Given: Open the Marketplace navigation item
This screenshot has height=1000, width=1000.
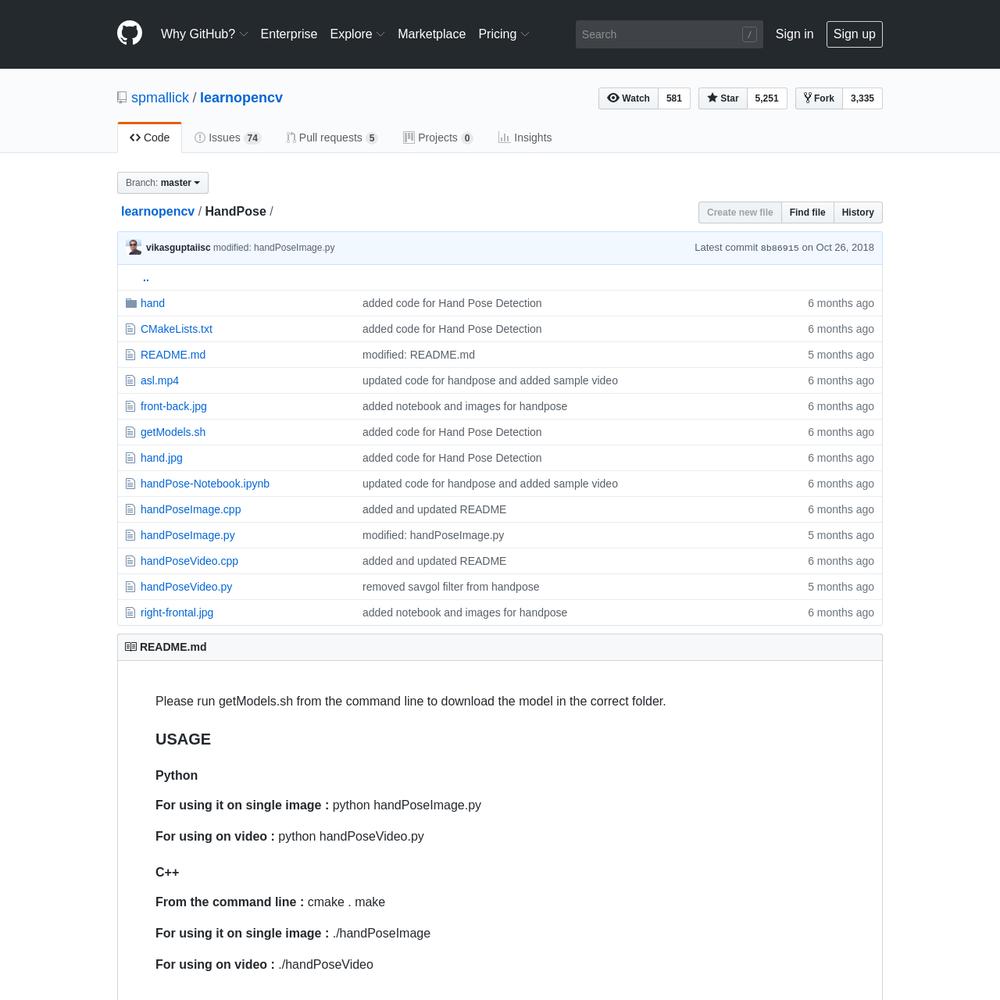Looking at the screenshot, I should (x=432, y=34).
